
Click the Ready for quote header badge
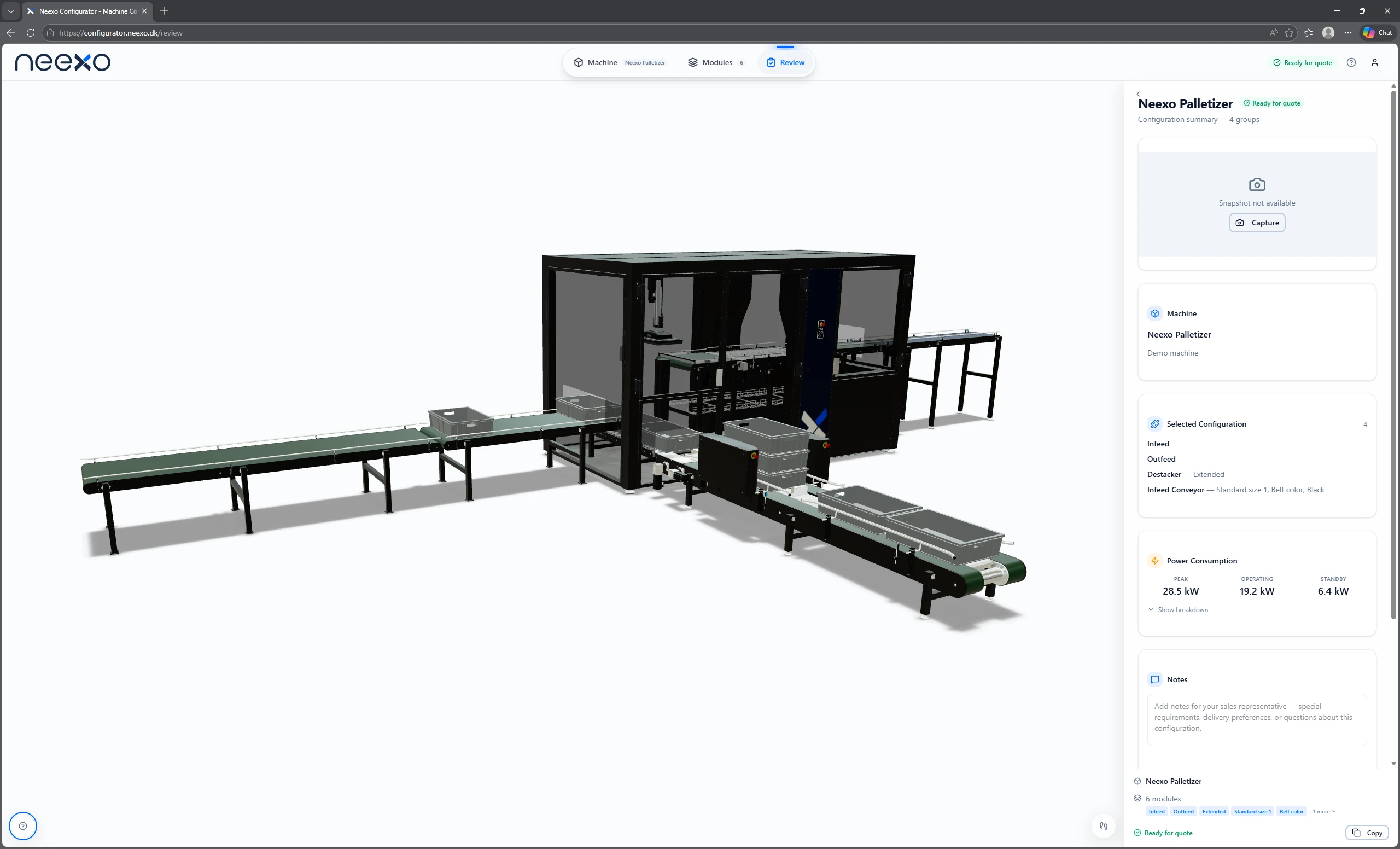click(1302, 62)
